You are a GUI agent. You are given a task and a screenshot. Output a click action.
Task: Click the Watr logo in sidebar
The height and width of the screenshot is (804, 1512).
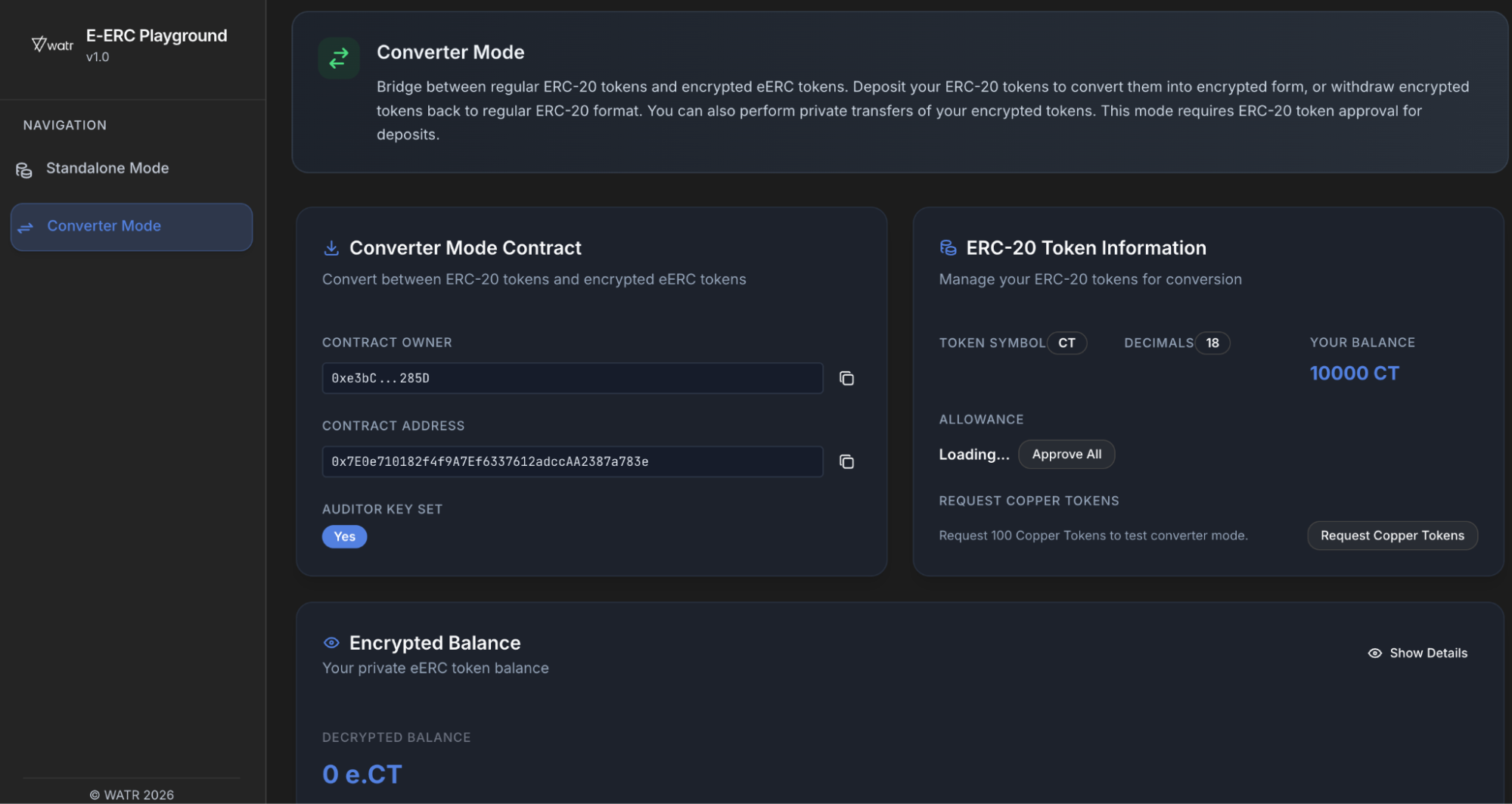click(x=52, y=45)
